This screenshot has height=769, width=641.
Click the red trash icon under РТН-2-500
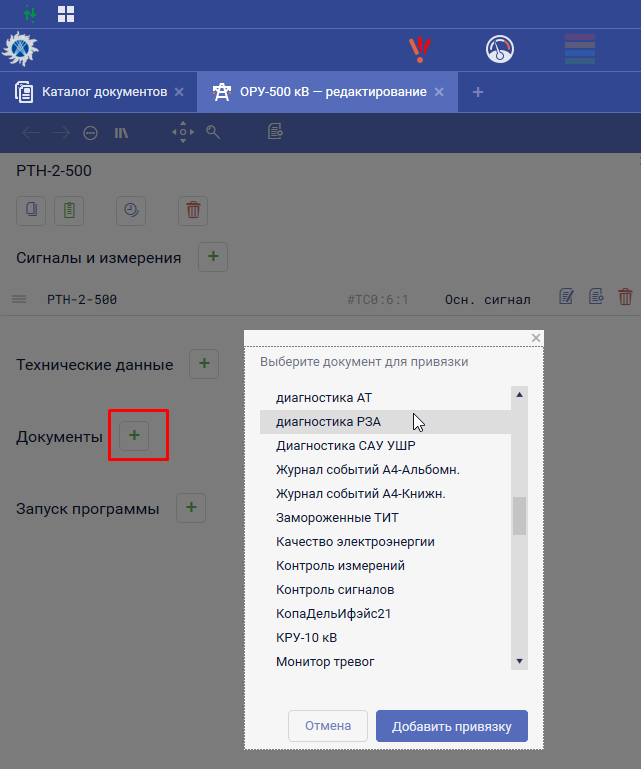pos(193,210)
